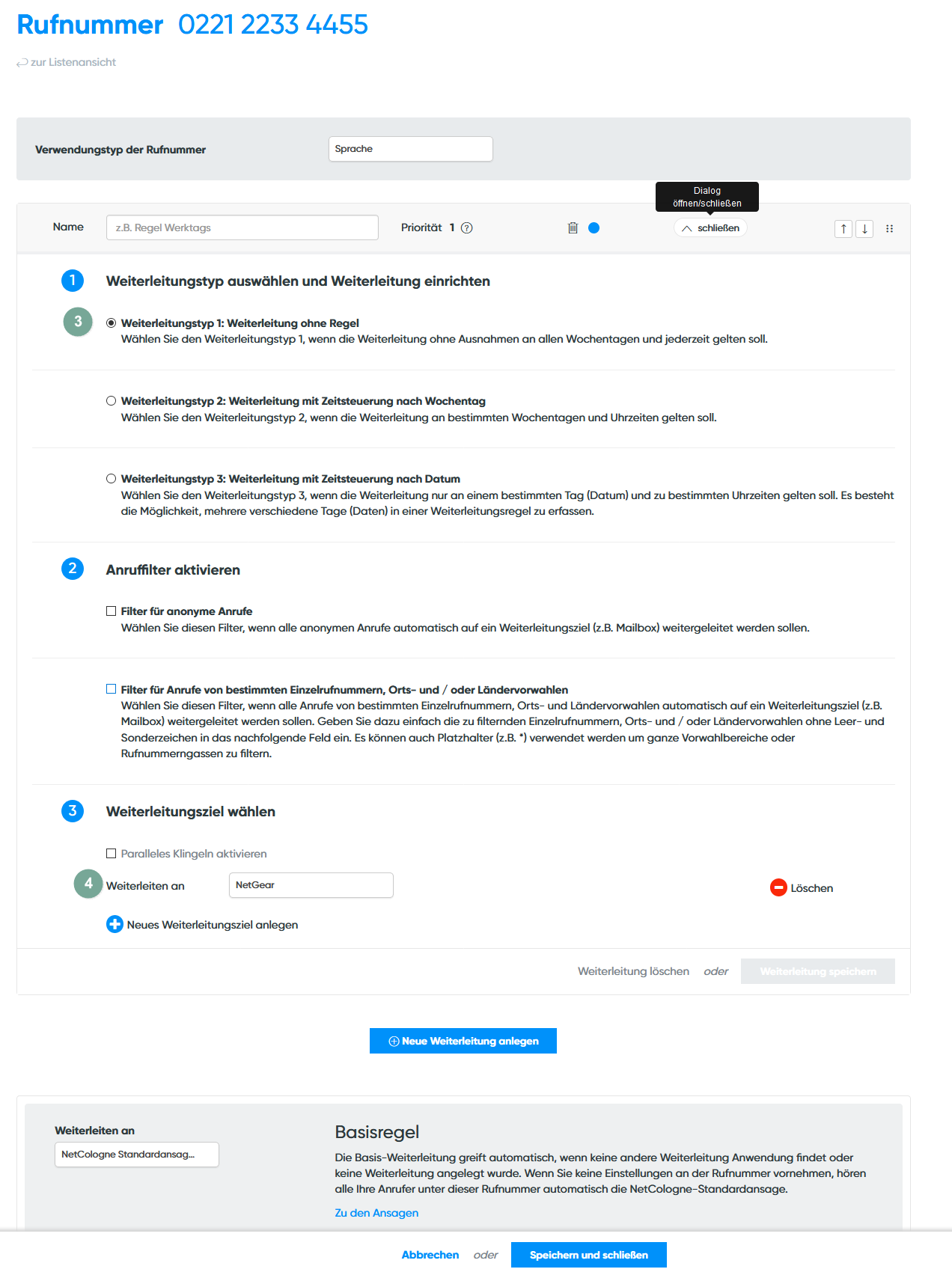The width and height of the screenshot is (952, 1278).
Task: Click the blue status dot indicator
Action: [594, 228]
